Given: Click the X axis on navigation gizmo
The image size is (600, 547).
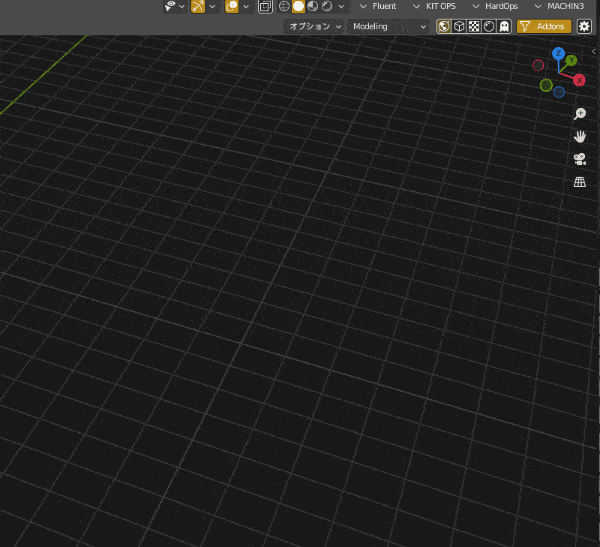Looking at the screenshot, I should click(x=579, y=80).
